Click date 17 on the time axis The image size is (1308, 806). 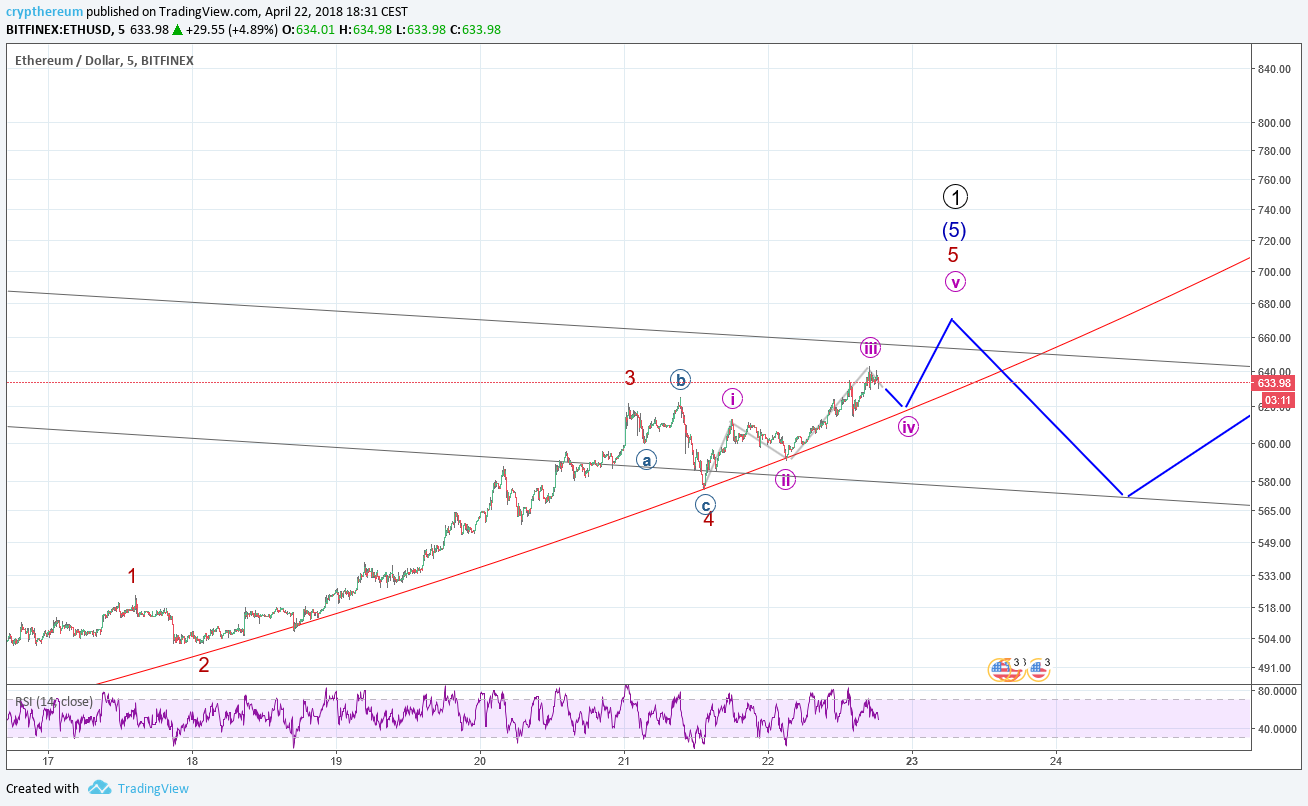pos(48,761)
